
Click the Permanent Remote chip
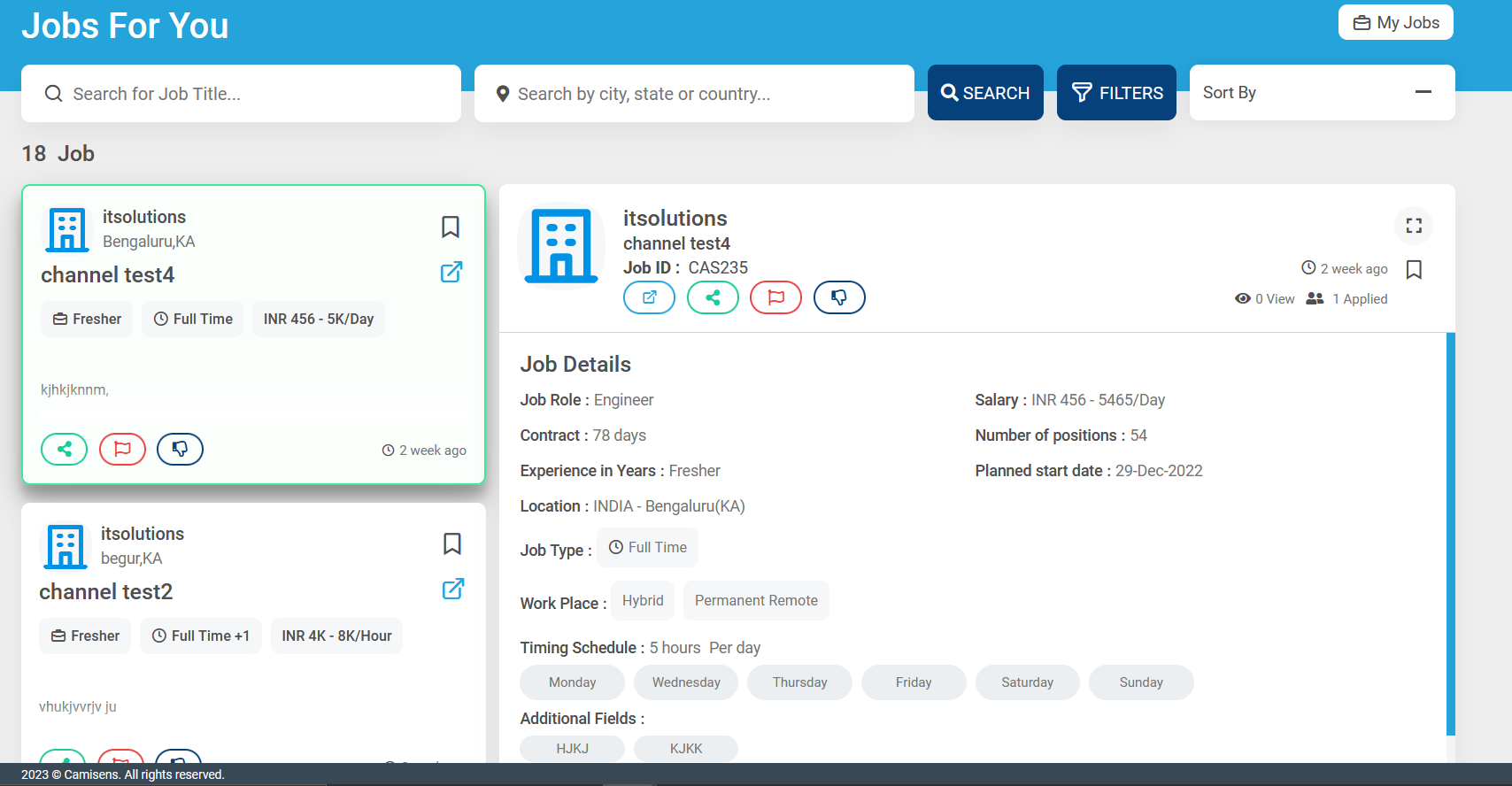tap(756, 601)
